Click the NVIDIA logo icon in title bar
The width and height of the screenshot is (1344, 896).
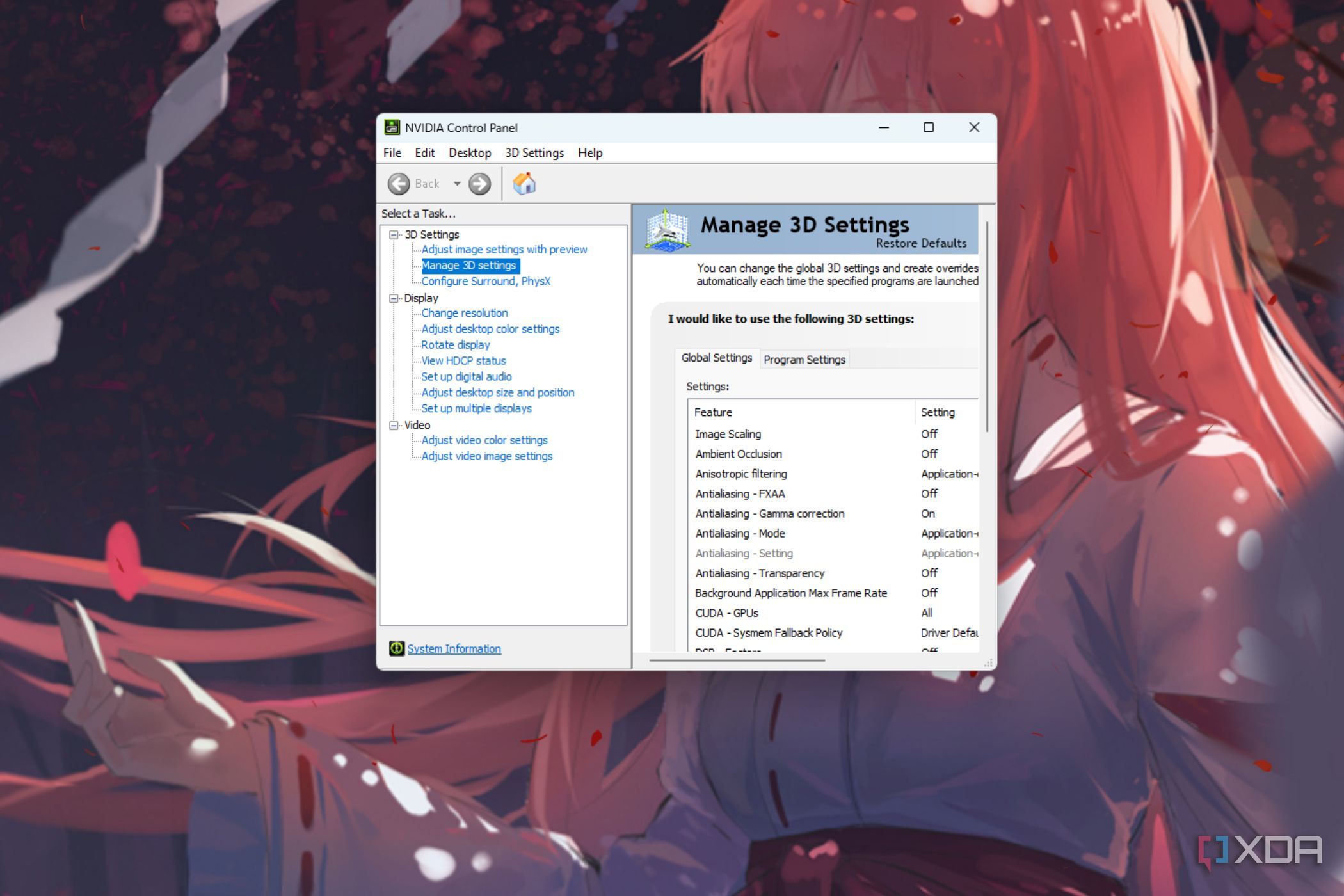[x=392, y=127]
